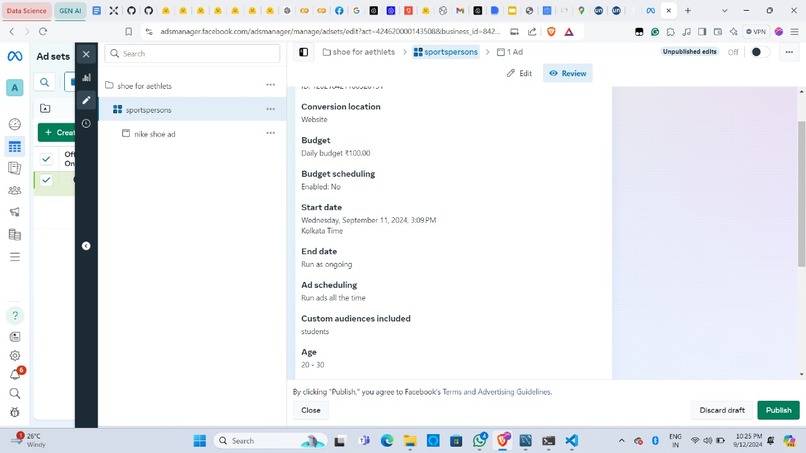Toggle the checkbox in green highlighted row
The width and height of the screenshot is (806, 453).
(x=46, y=180)
